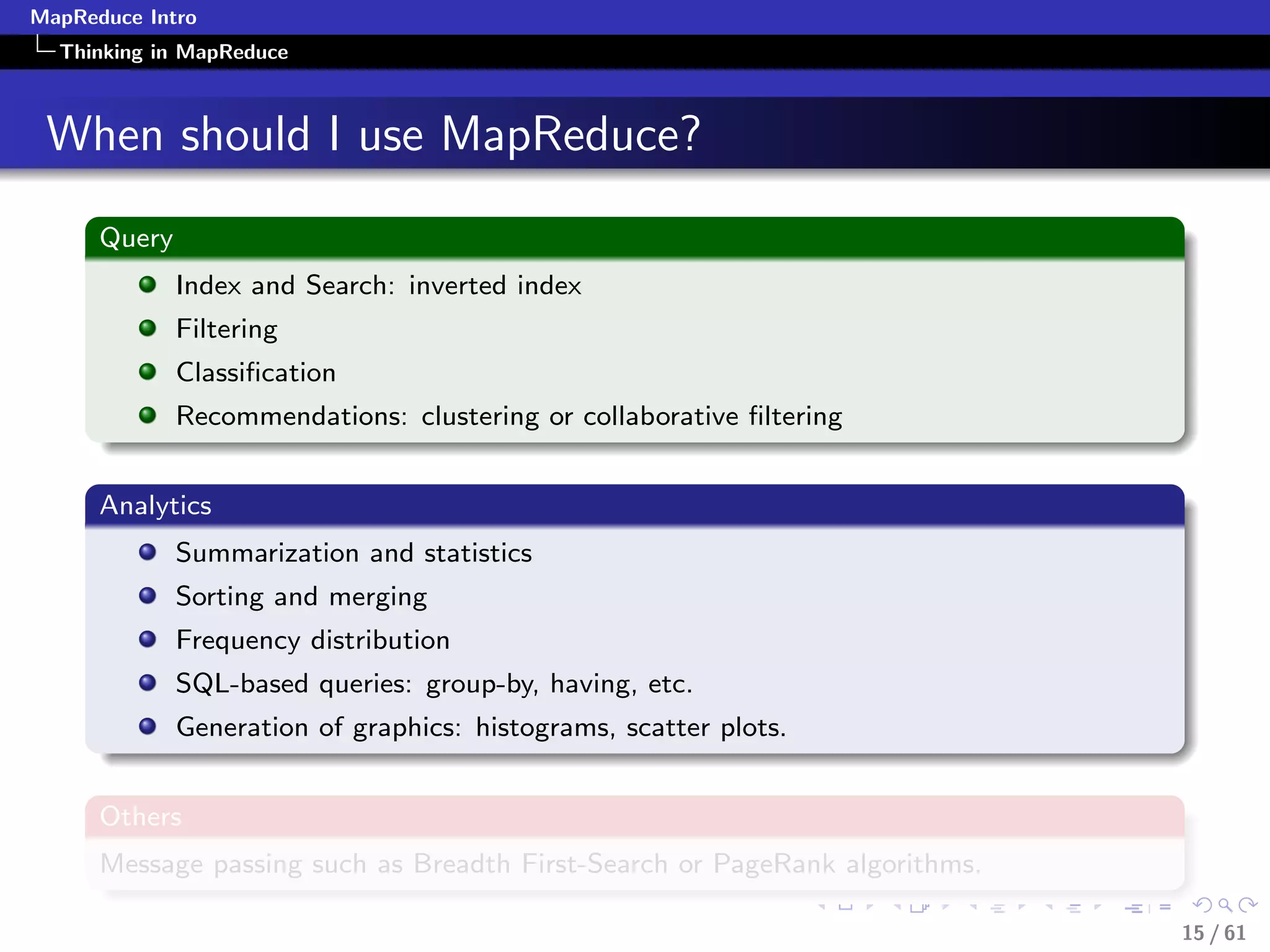Jump to previous subsection arrow

coord(973,907)
